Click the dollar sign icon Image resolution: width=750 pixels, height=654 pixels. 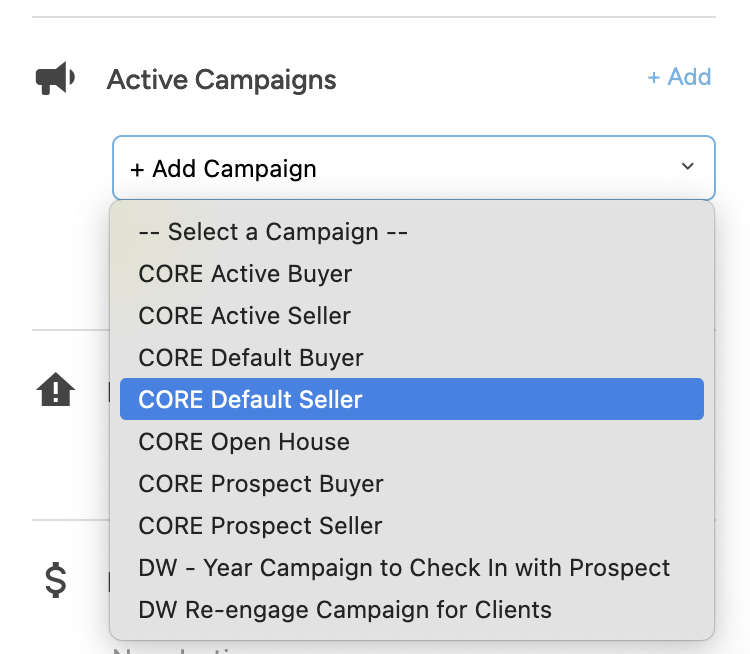56,581
